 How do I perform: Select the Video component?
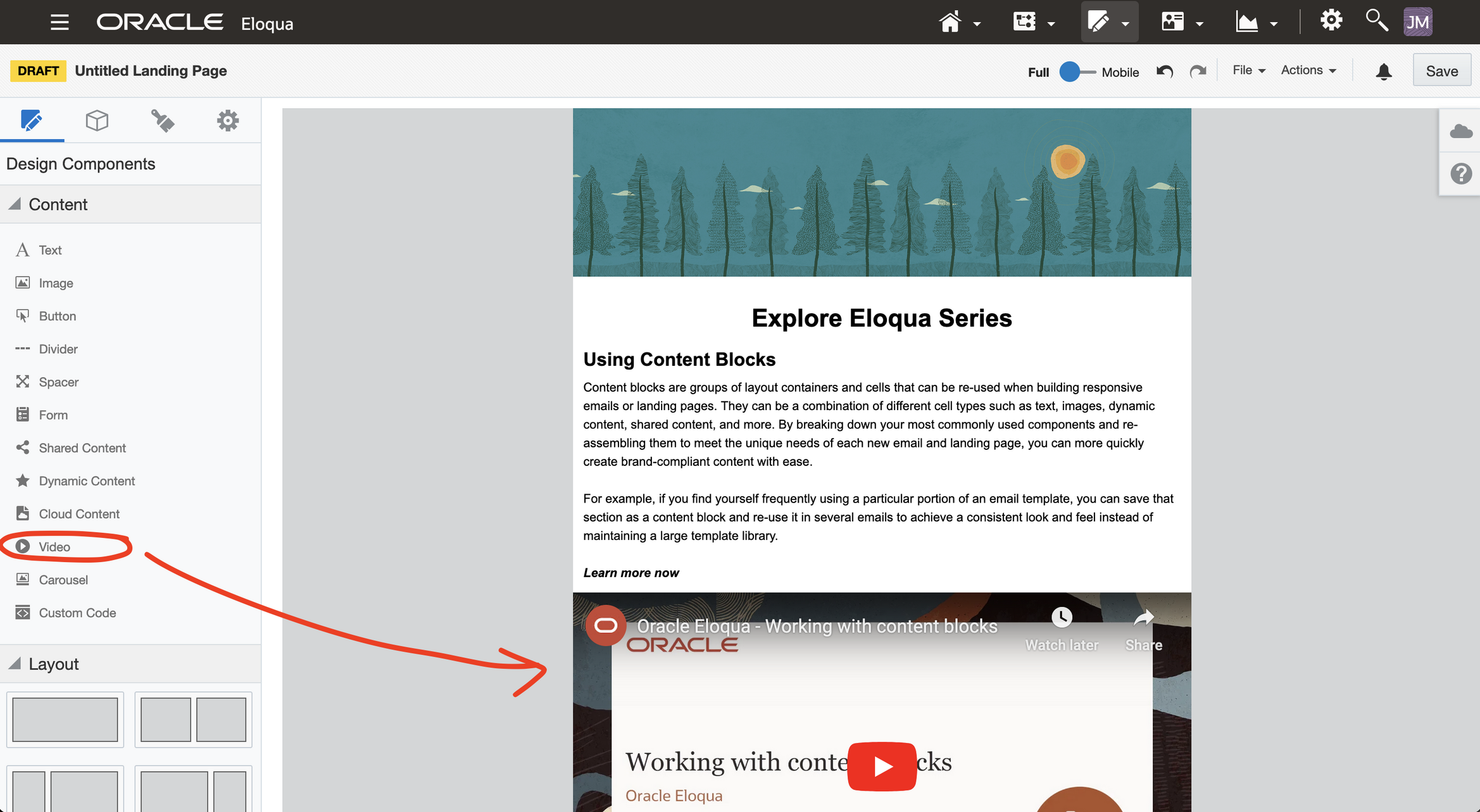[54, 547]
